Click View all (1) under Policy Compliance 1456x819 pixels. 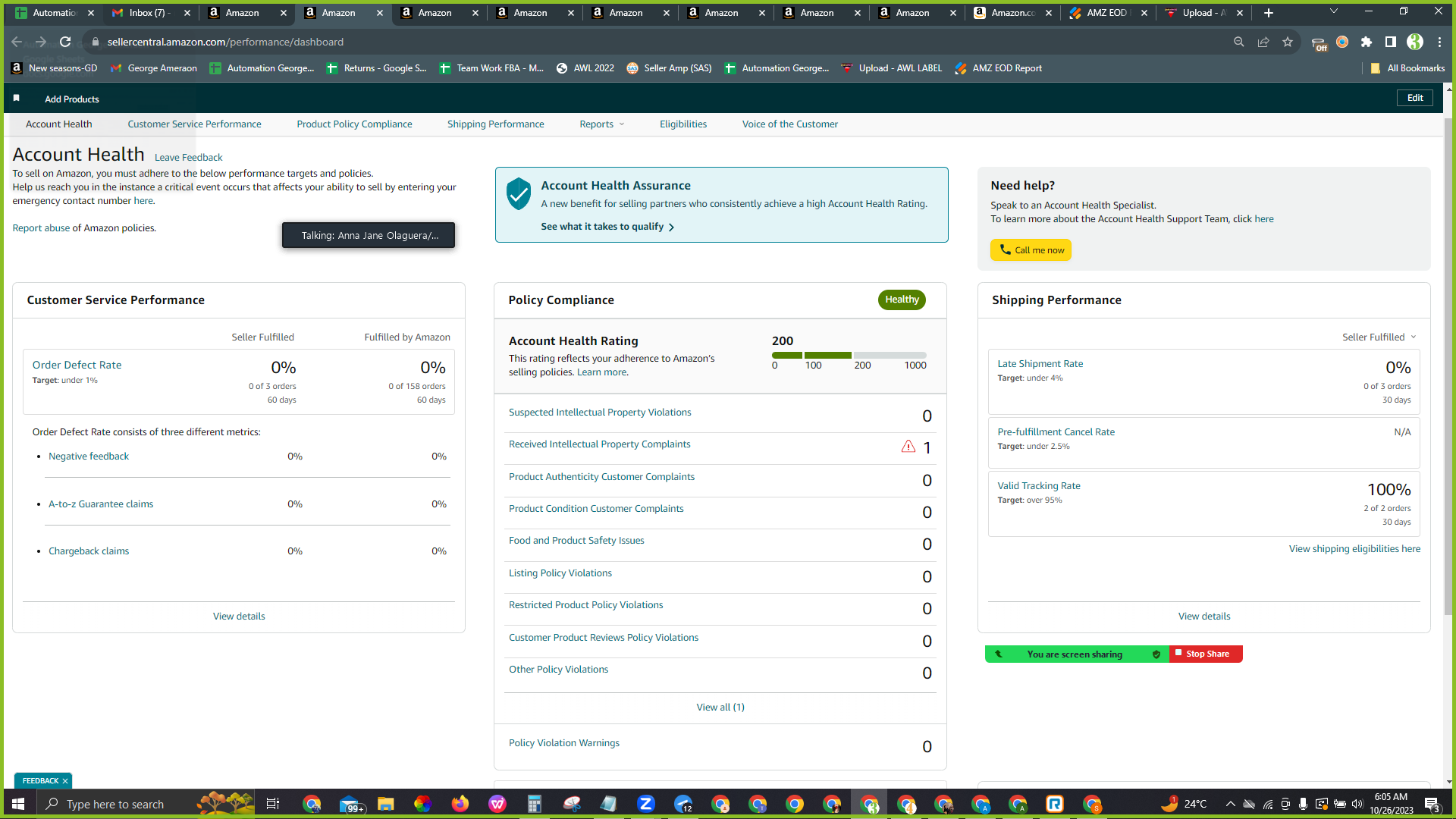(x=720, y=708)
